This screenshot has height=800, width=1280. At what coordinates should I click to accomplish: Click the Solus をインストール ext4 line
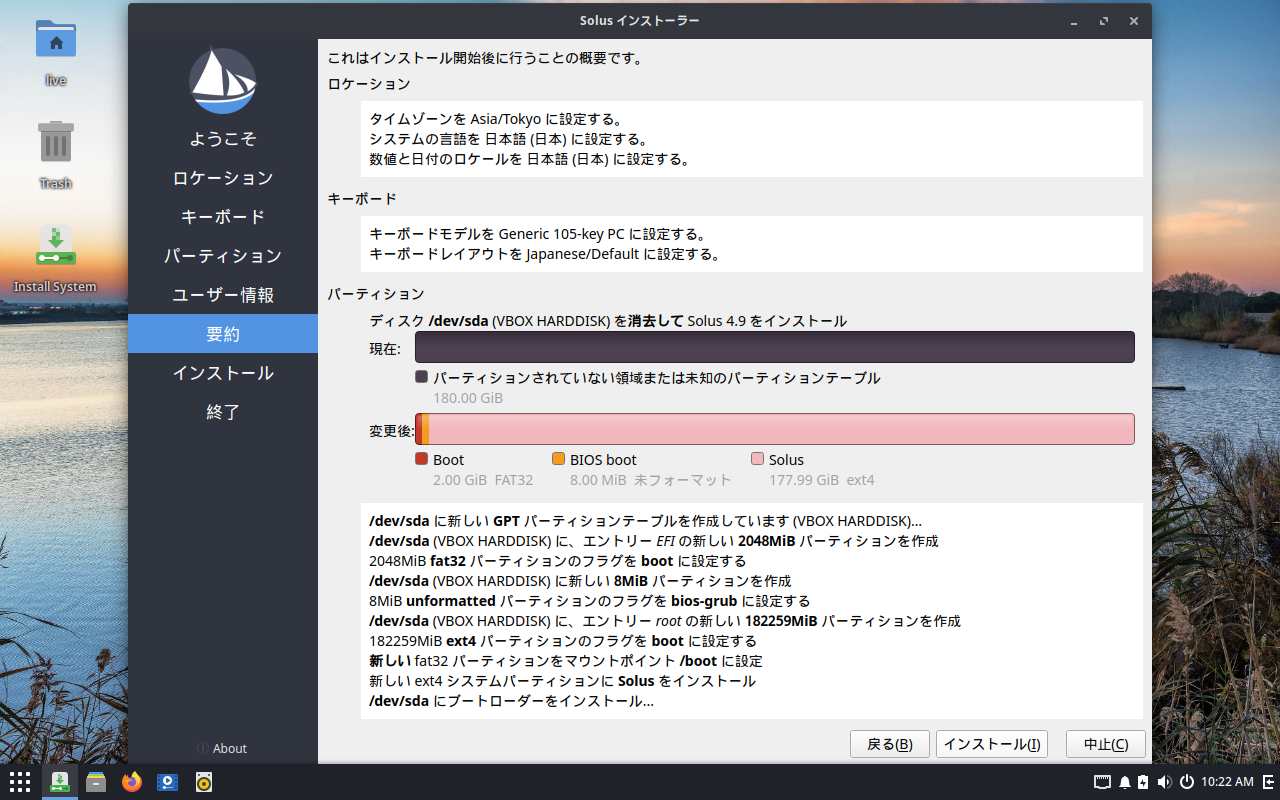(562, 681)
